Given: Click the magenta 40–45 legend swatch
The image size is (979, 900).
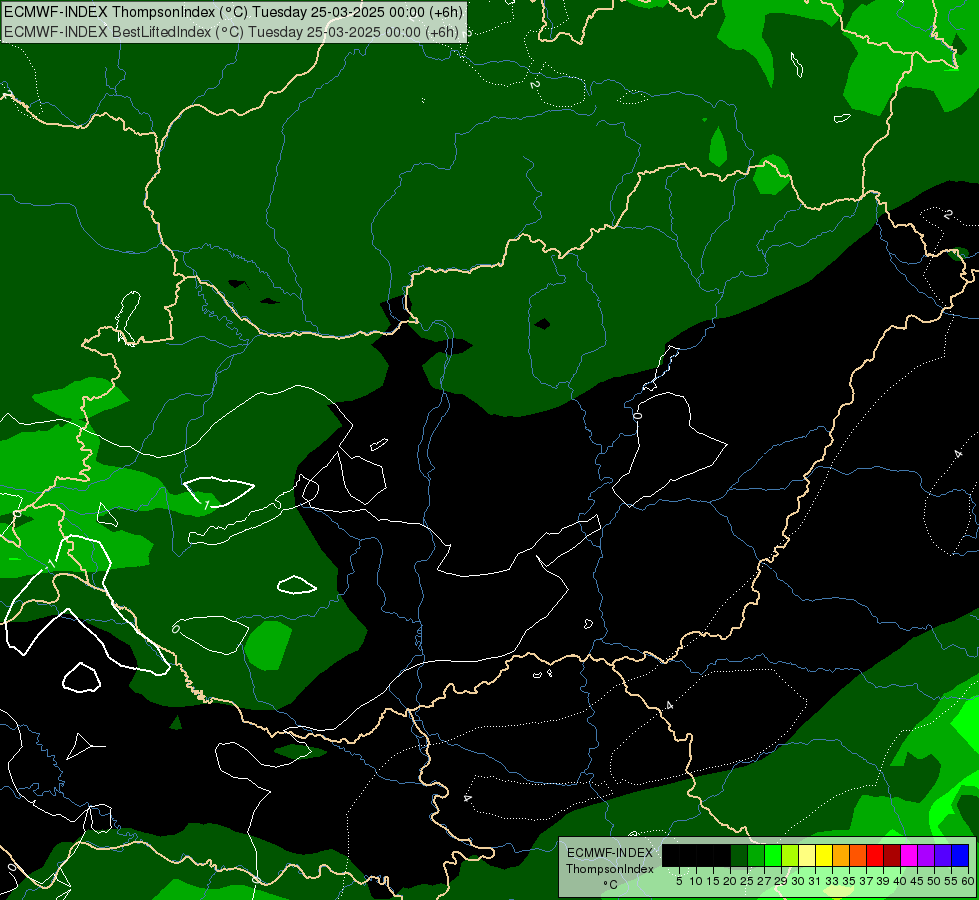Looking at the screenshot, I should pyautogui.click(x=909, y=855).
